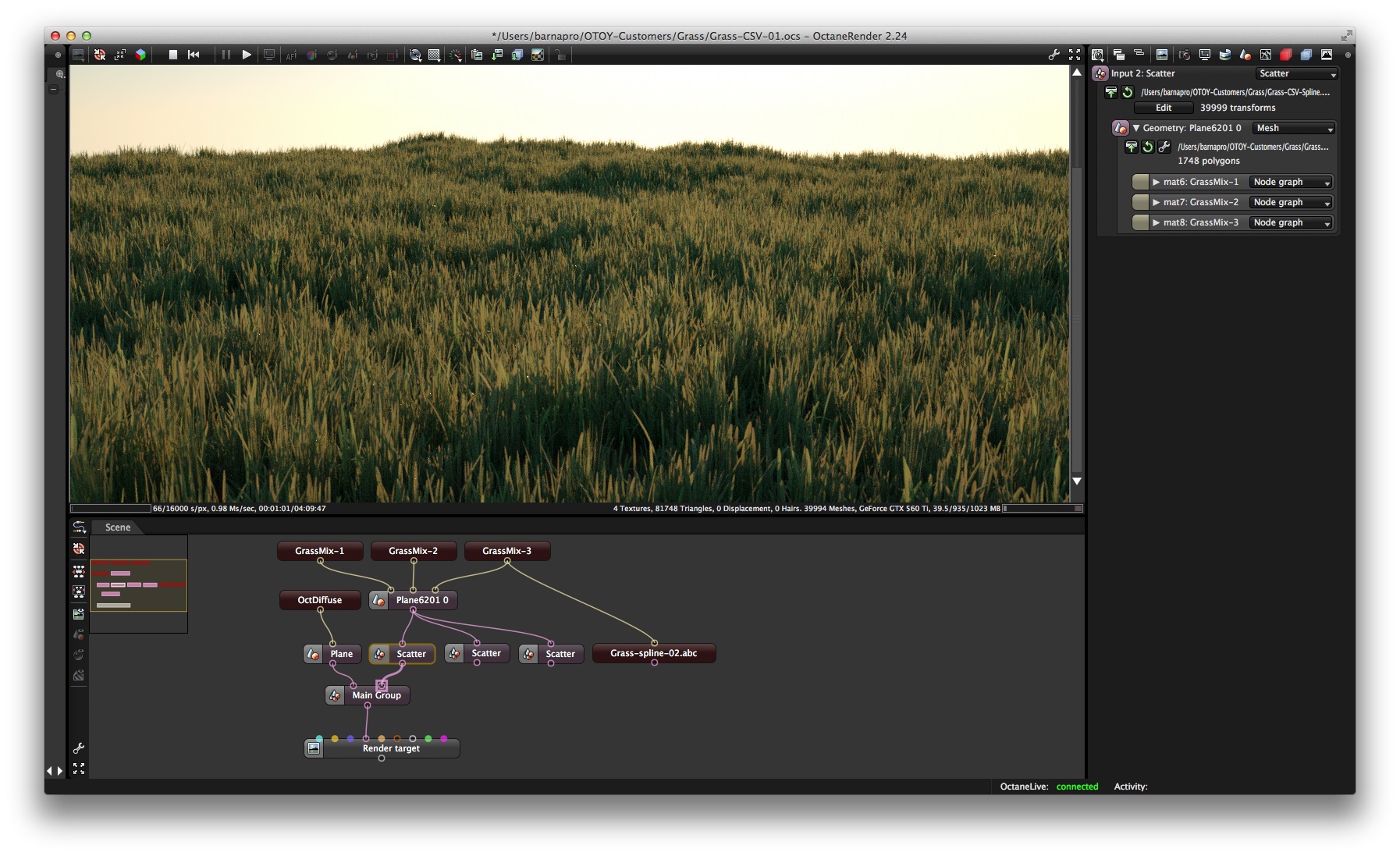Click the collapse rows icon in inspector toolbar
This screenshot has width=1400, height=856.
pyautogui.click(x=1139, y=53)
